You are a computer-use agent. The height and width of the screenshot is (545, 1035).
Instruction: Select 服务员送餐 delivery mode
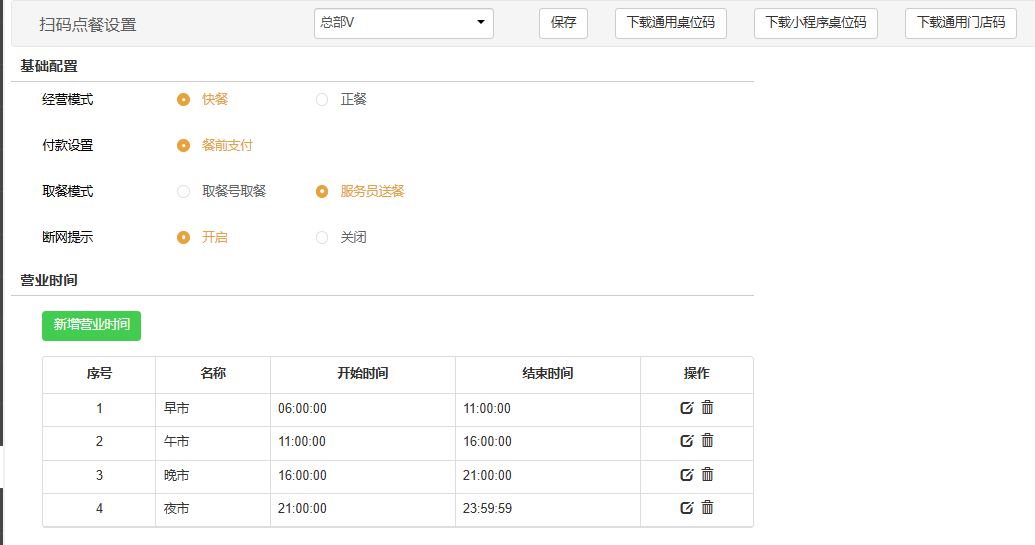pyautogui.click(x=322, y=191)
